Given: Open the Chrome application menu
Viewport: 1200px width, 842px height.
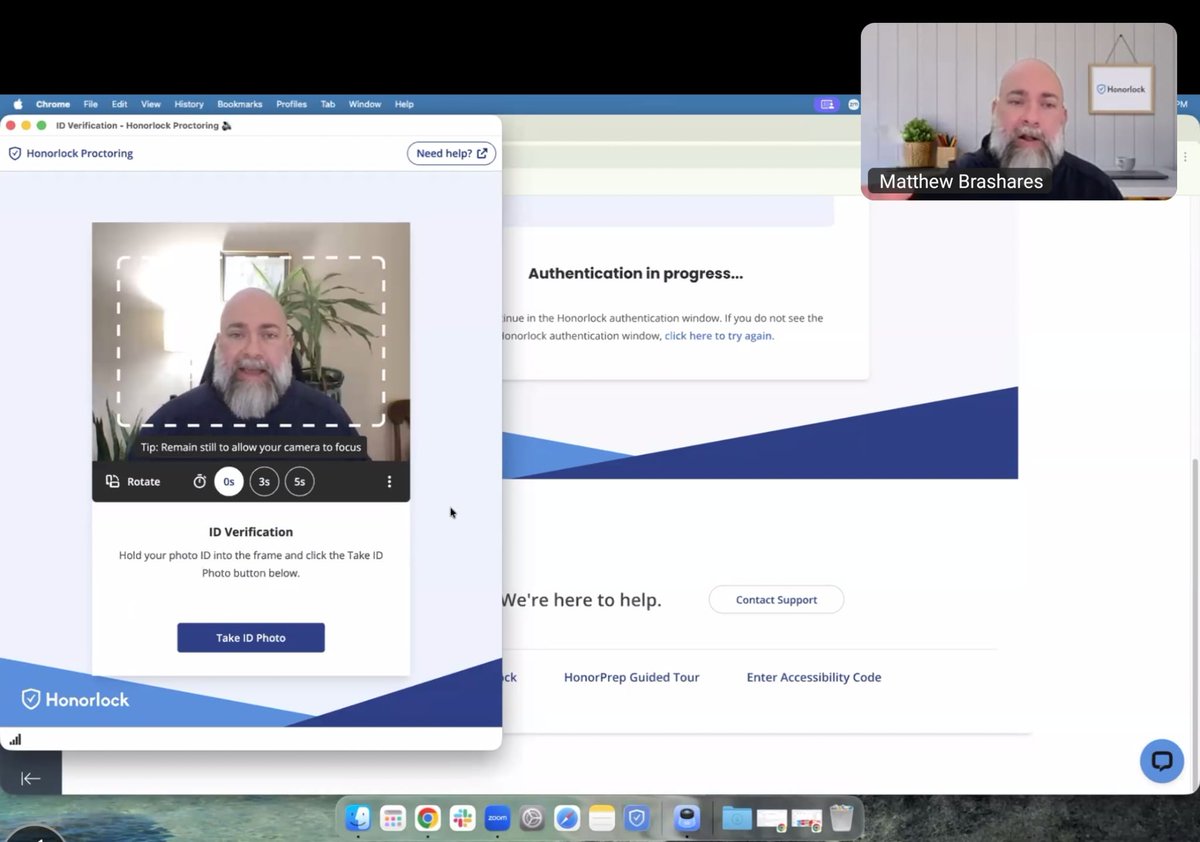Looking at the screenshot, I should (53, 104).
